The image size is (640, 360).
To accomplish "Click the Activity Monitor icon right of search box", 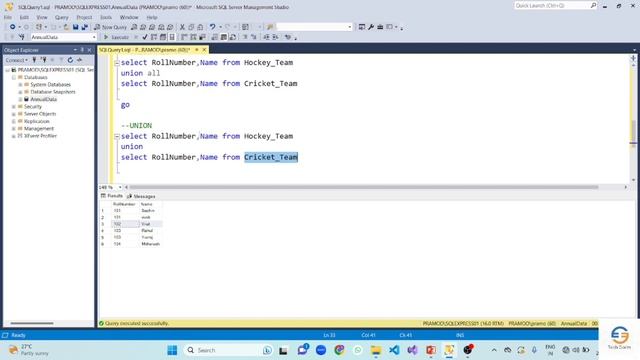I will coord(362,27).
